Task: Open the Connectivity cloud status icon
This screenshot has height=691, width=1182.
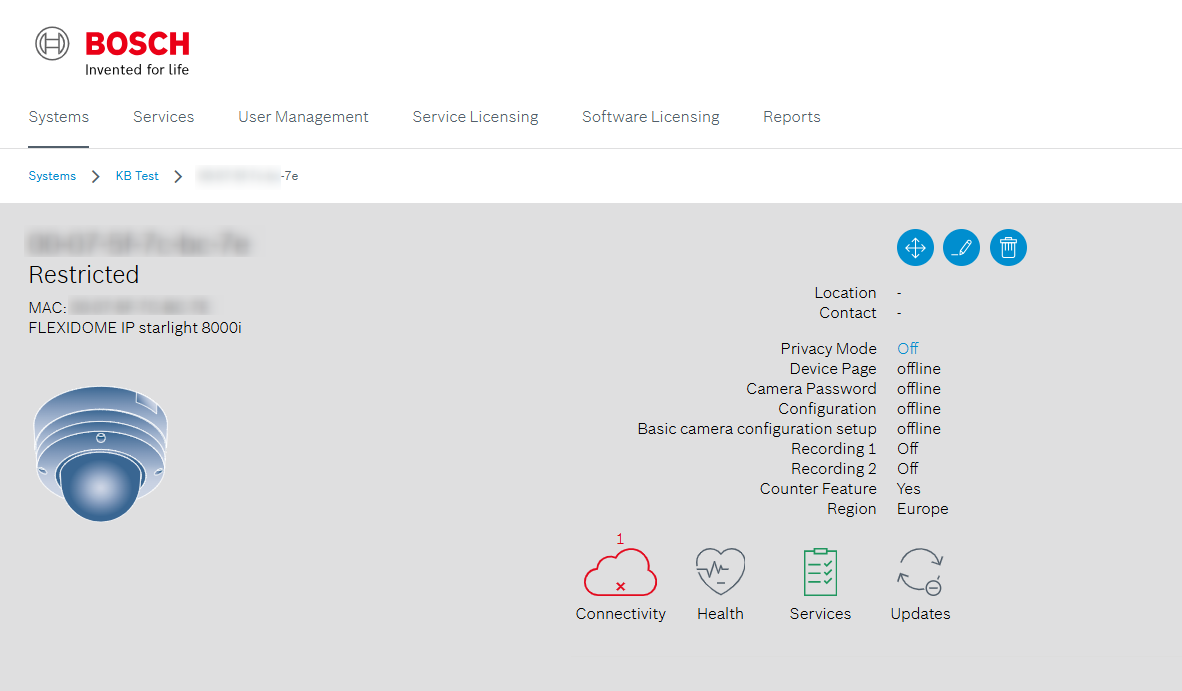Action: pyautogui.click(x=620, y=575)
